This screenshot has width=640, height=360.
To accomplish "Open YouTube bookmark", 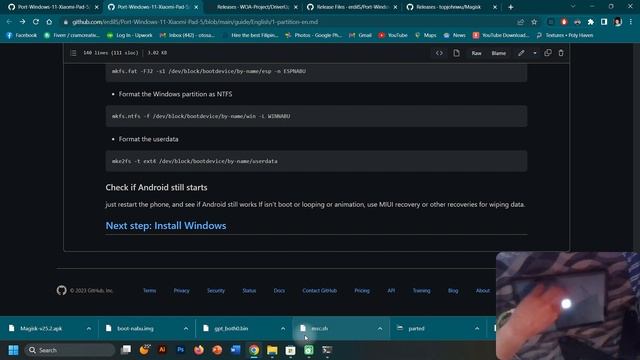I will click(x=393, y=36).
